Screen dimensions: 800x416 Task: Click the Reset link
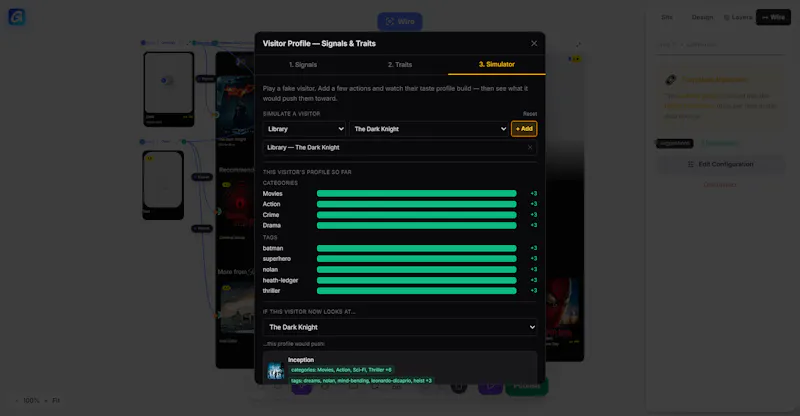[x=530, y=114]
